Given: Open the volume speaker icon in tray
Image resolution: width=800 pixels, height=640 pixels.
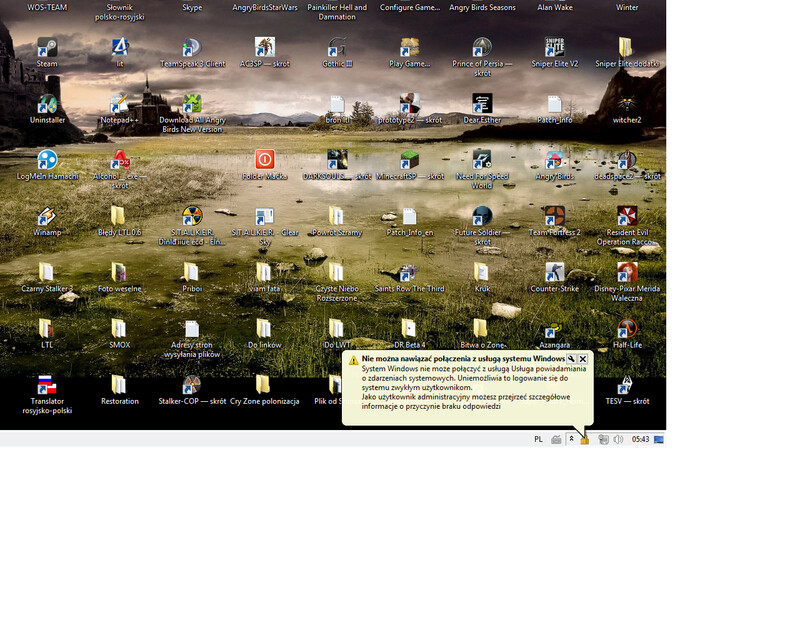Looking at the screenshot, I should pos(618,439).
